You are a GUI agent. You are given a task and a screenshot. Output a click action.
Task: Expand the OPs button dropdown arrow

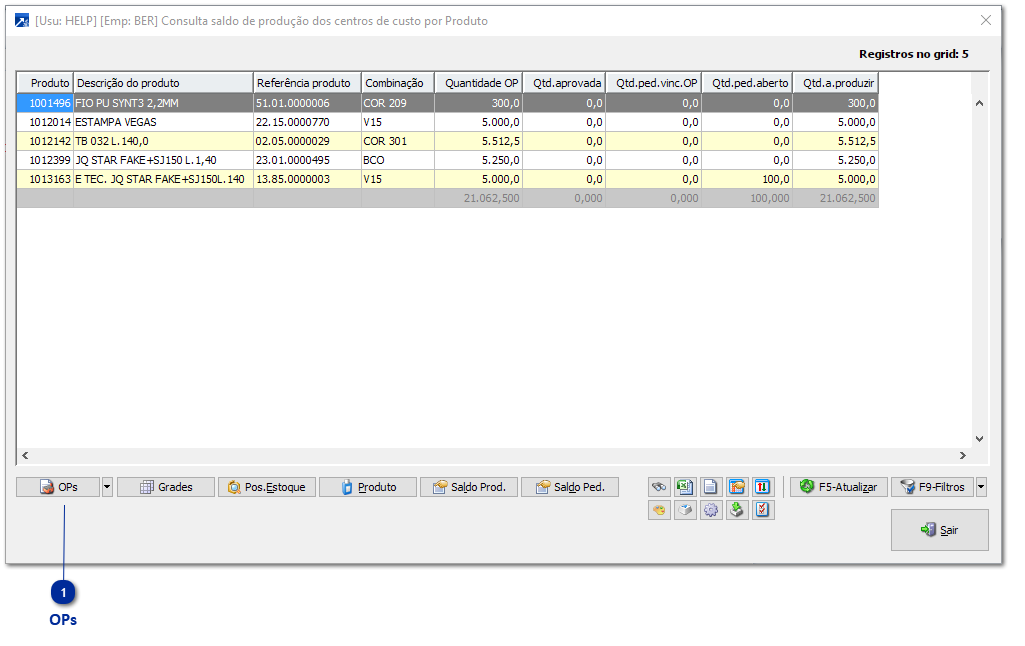click(107, 487)
